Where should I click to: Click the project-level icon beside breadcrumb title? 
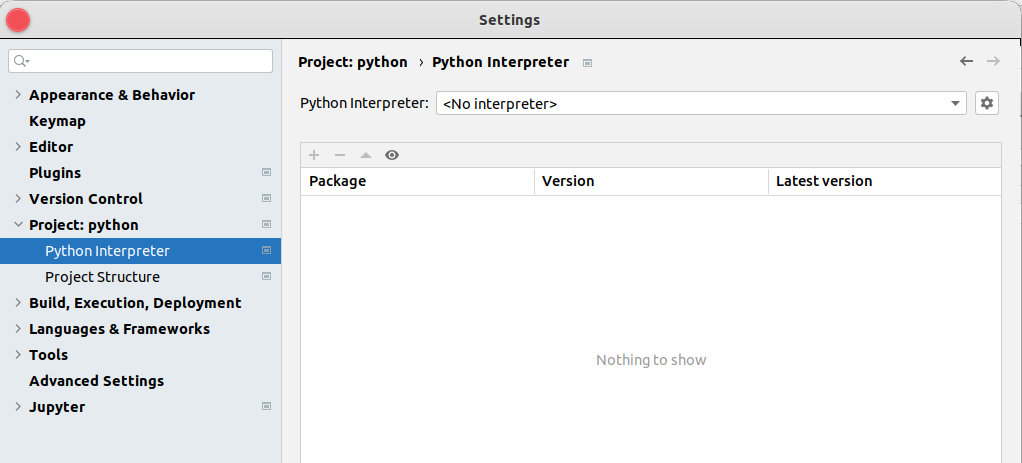point(587,63)
